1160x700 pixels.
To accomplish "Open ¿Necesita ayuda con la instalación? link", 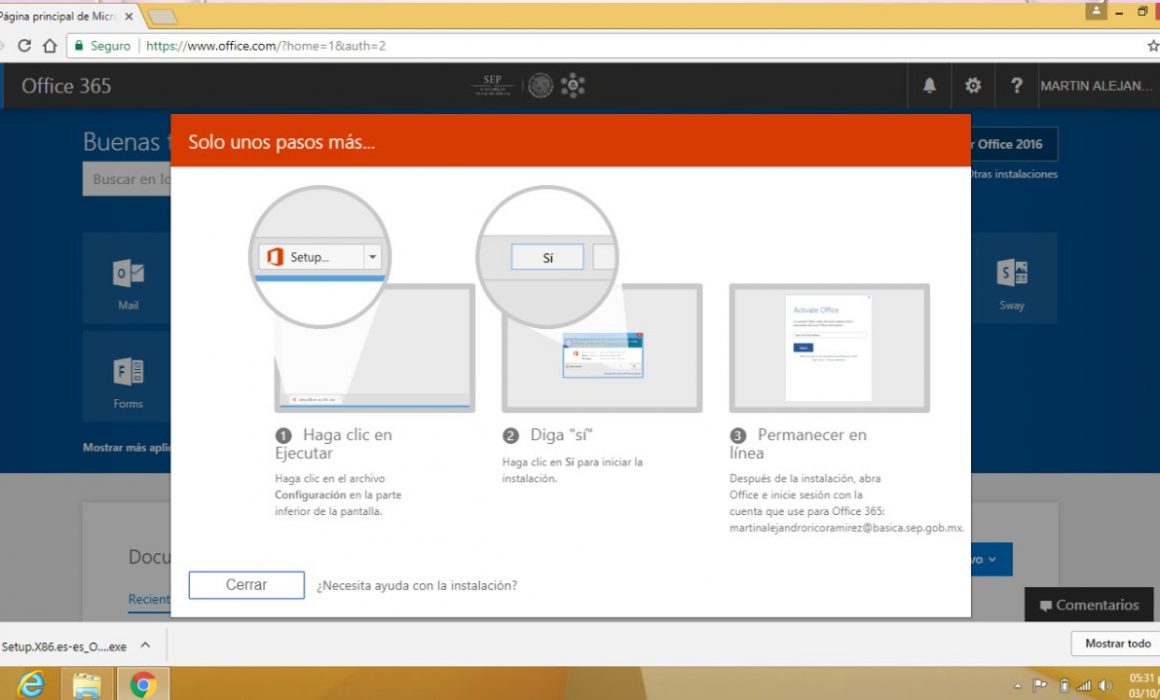I will pyautogui.click(x=417, y=585).
